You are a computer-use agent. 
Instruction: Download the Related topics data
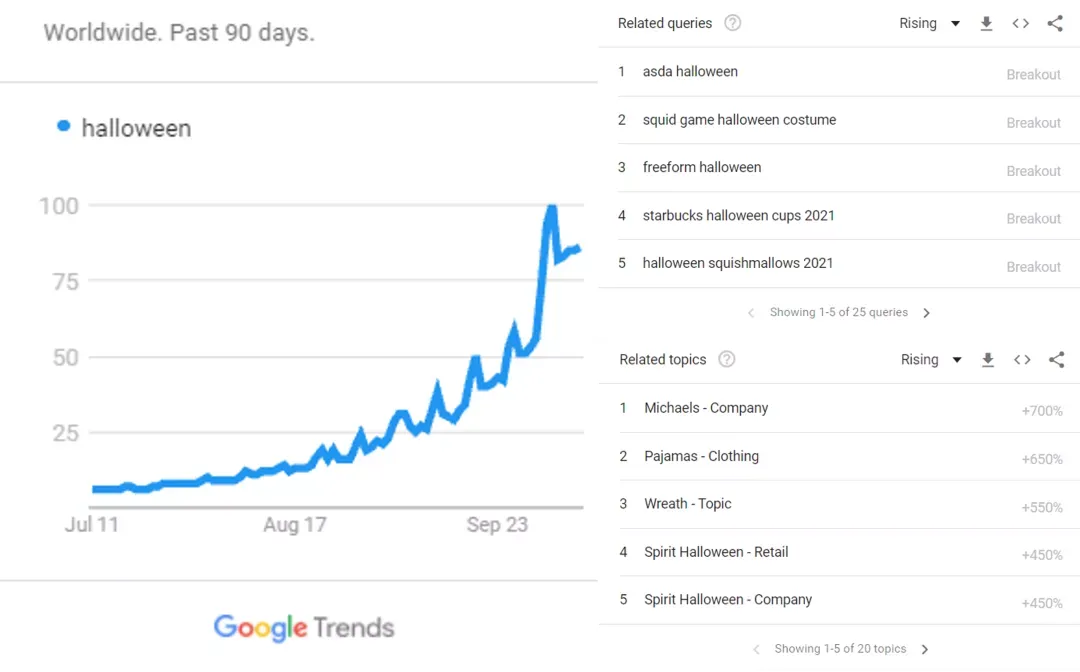988,359
